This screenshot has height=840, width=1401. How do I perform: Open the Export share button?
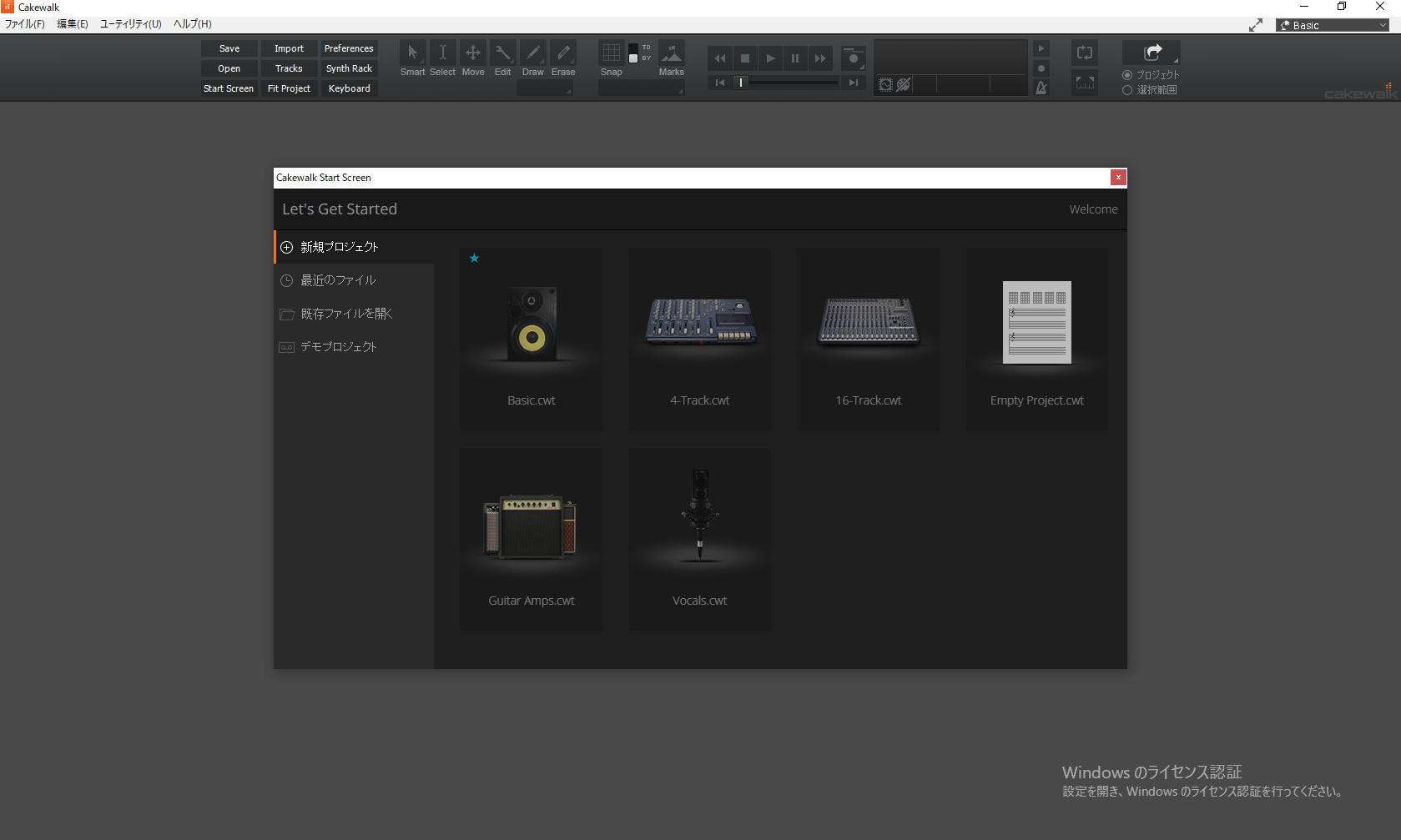coord(1152,53)
